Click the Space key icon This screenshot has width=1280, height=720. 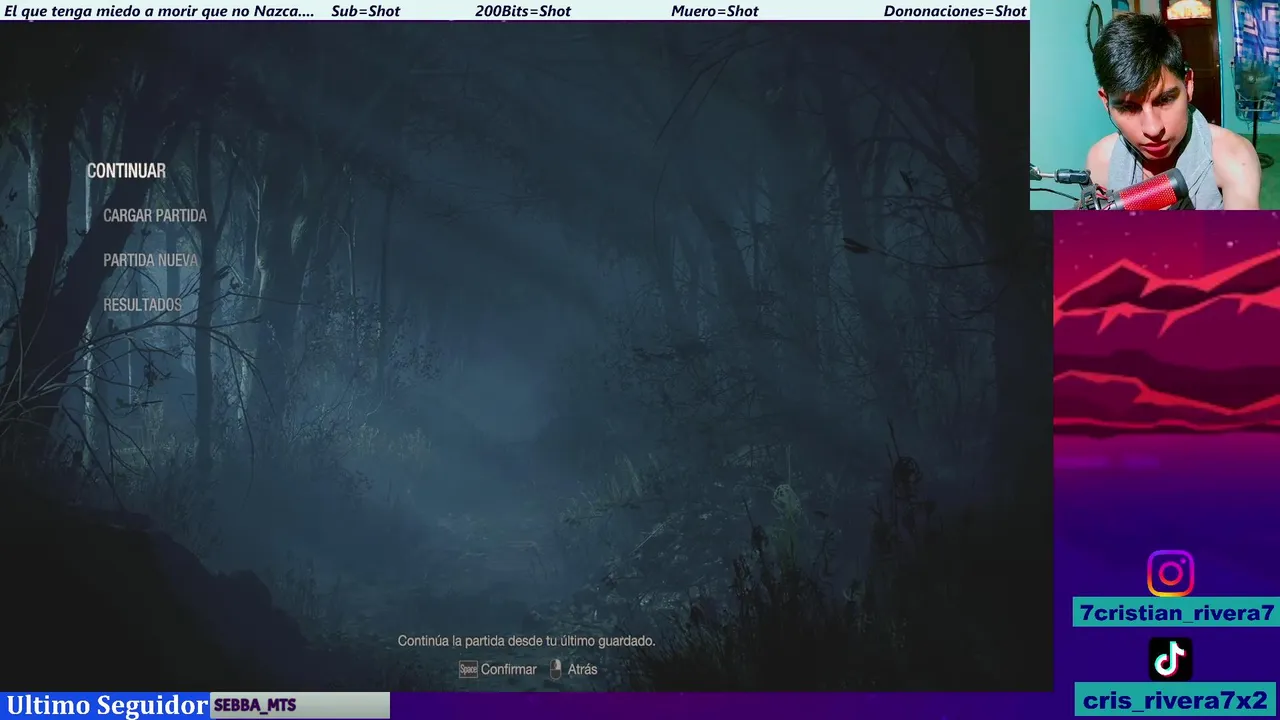pos(468,670)
